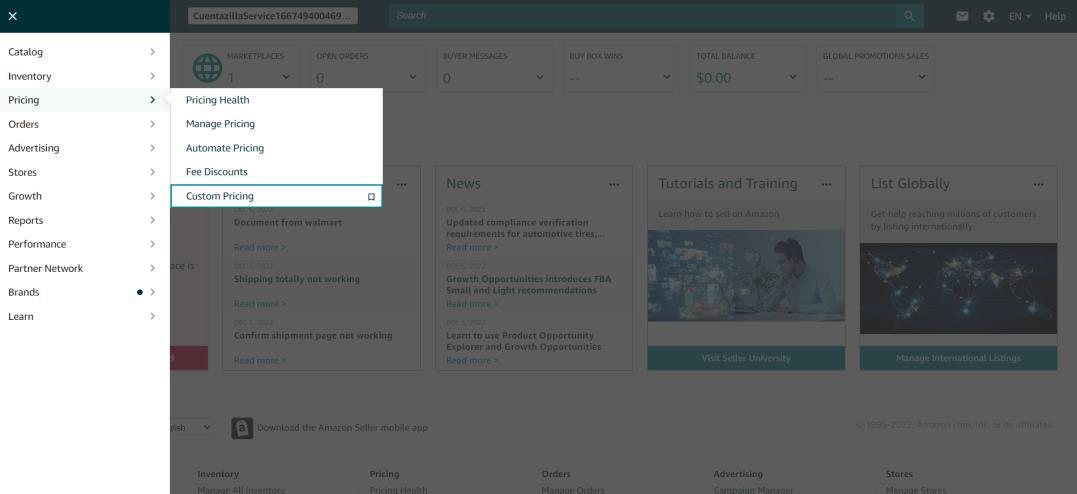Open options menu left of News card
The image size is (1077, 494).
(x=402, y=184)
